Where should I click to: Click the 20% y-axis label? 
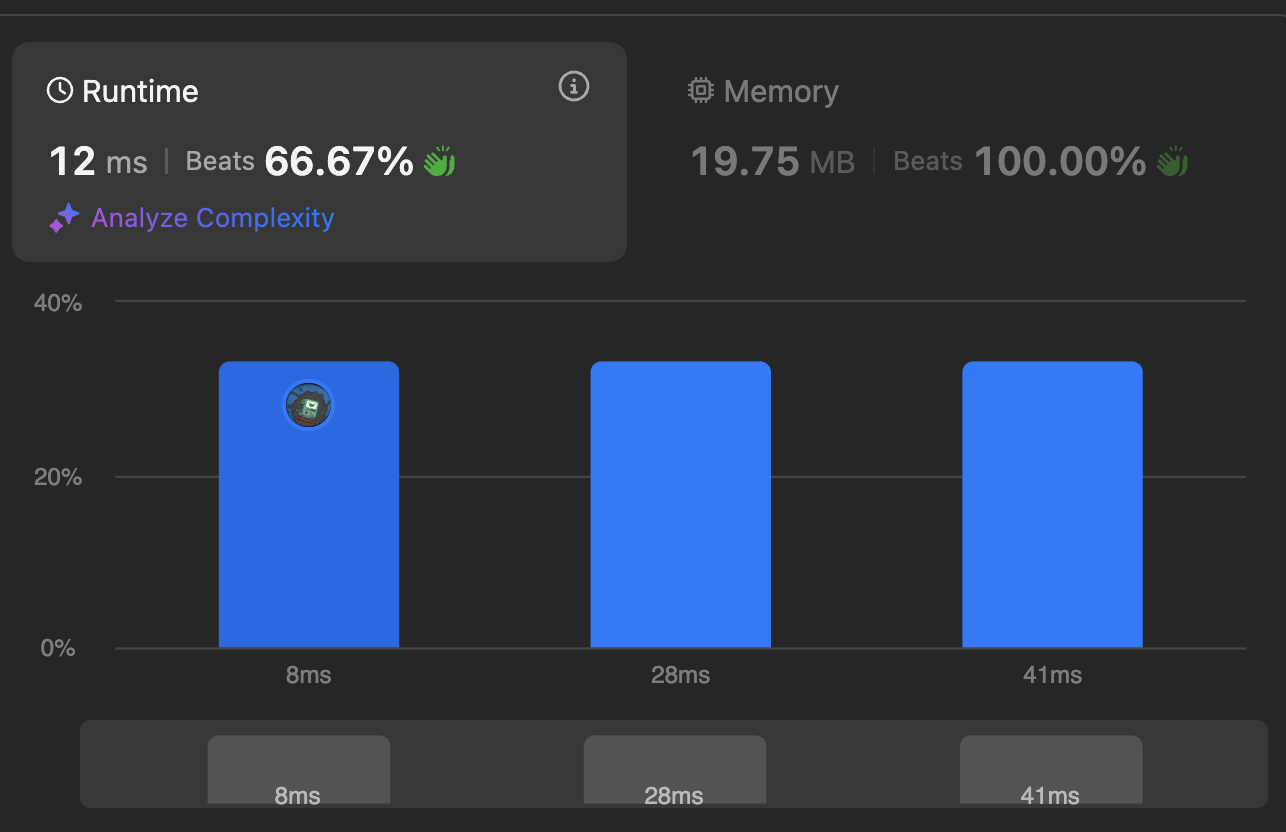(x=58, y=477)
